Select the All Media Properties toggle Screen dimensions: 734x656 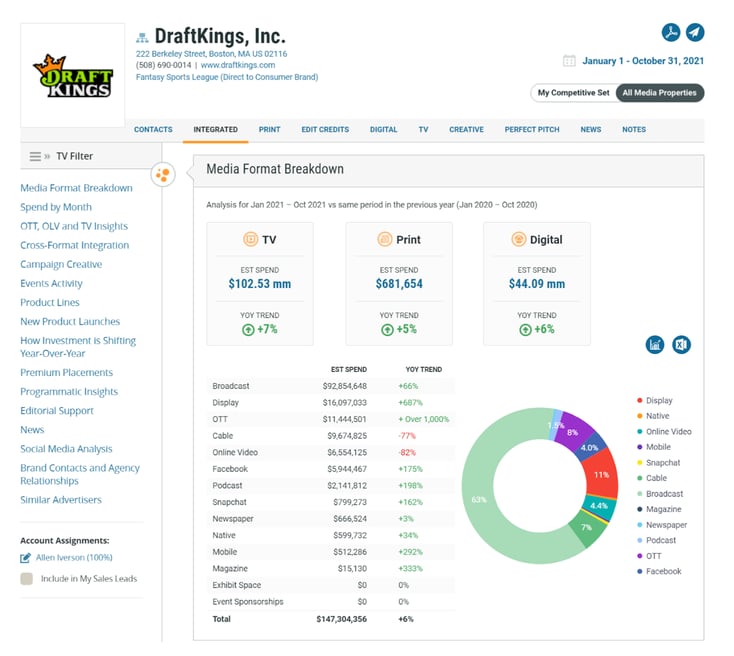pos(660,93)
